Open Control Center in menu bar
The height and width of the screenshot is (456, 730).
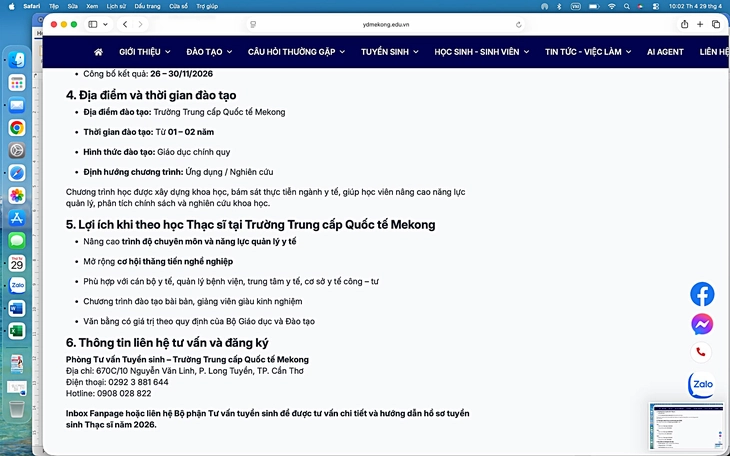(656, 7)
